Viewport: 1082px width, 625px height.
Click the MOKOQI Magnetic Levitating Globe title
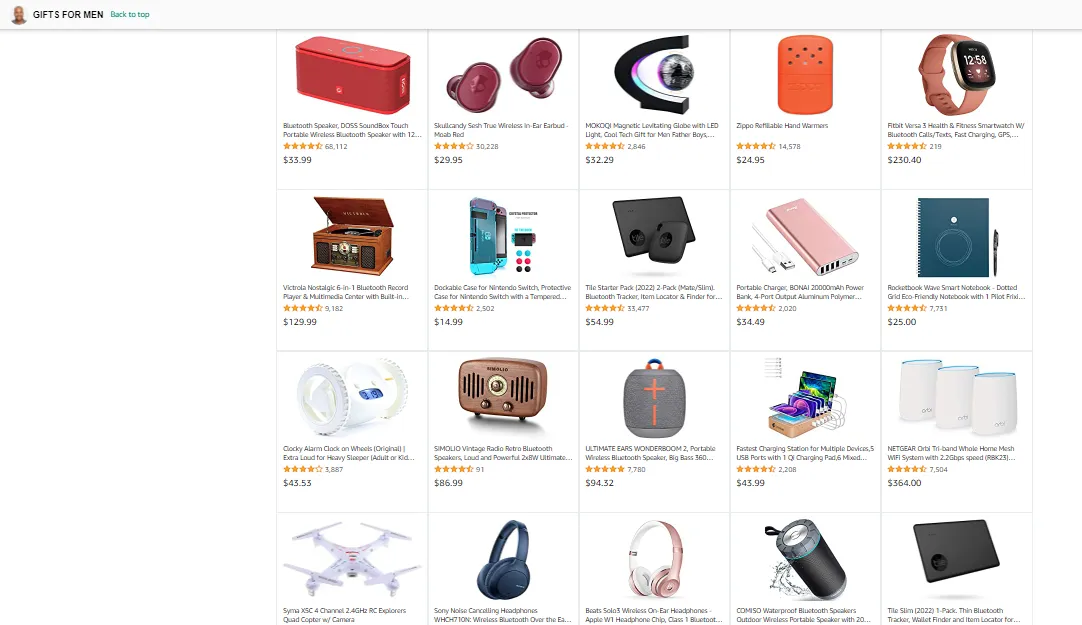652,130
